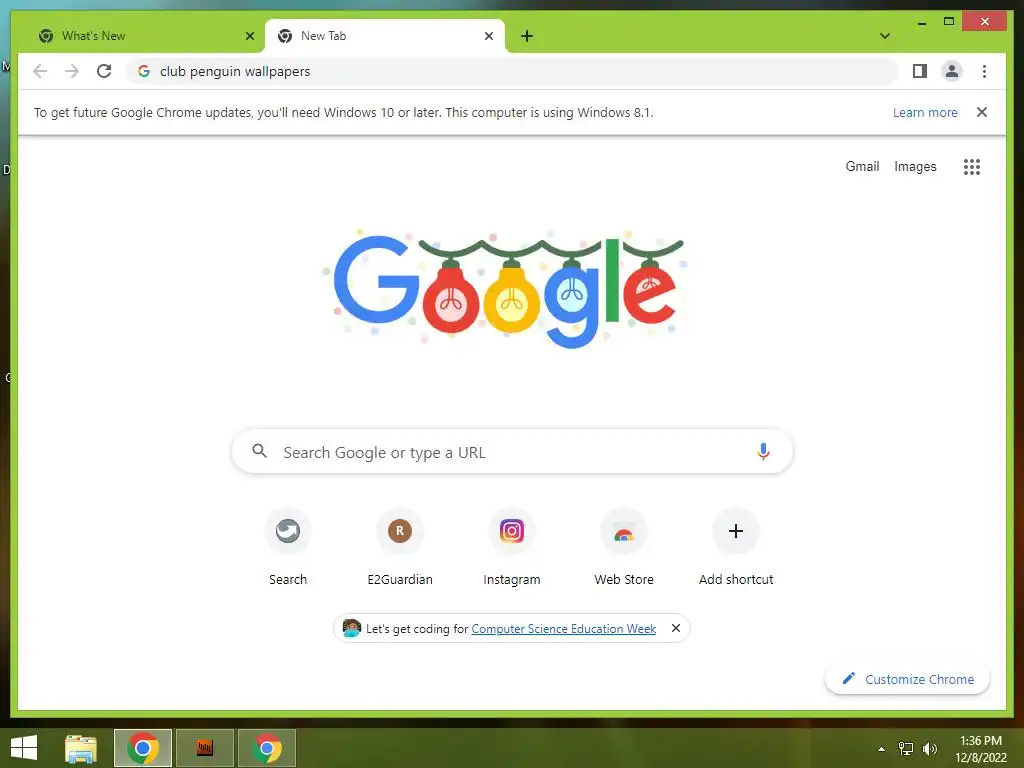The width and height of the screenshot is (1024, 768).
Task: Open the Web Store shortcut tile
Action: click(x=624, y=547)
